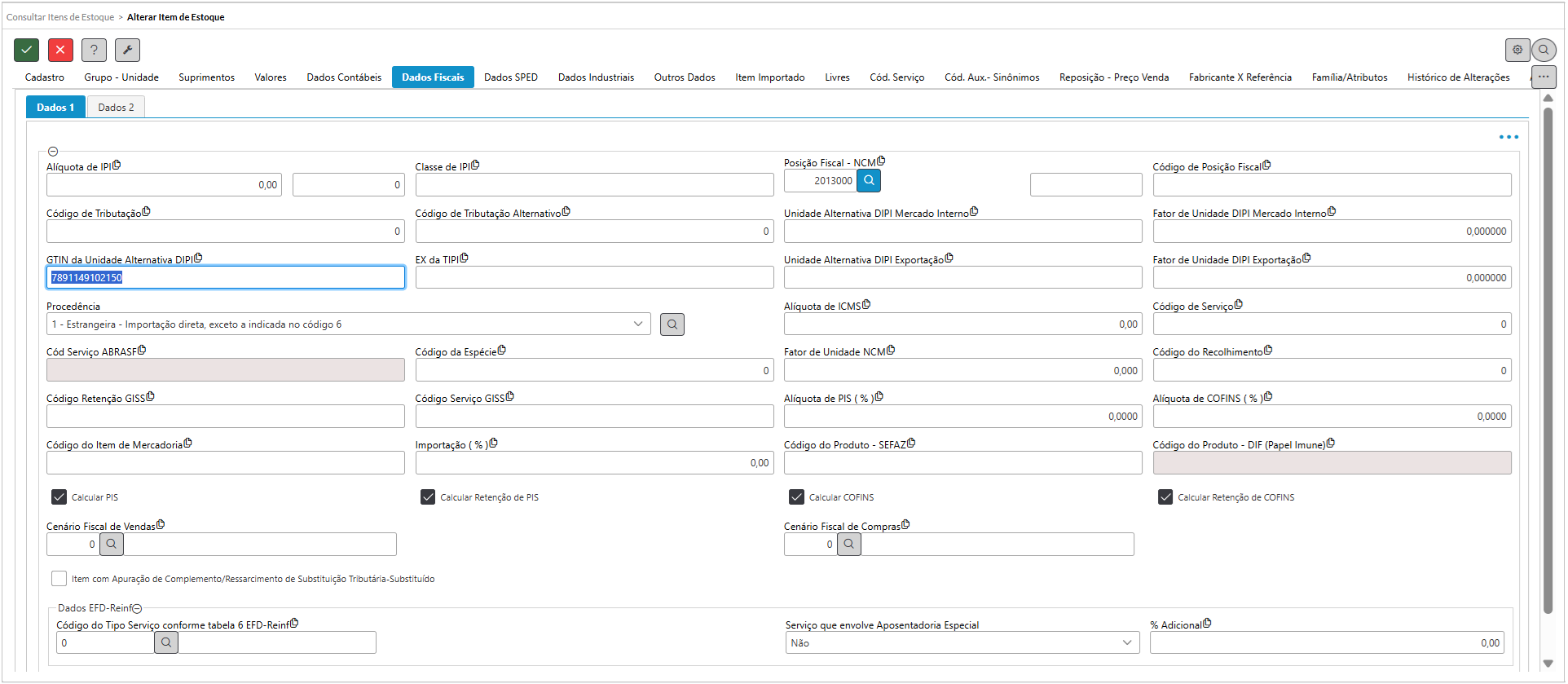Click the blue three-dots options button
The height and width of the screenshot is (684, 1568).
point(1508,137)
